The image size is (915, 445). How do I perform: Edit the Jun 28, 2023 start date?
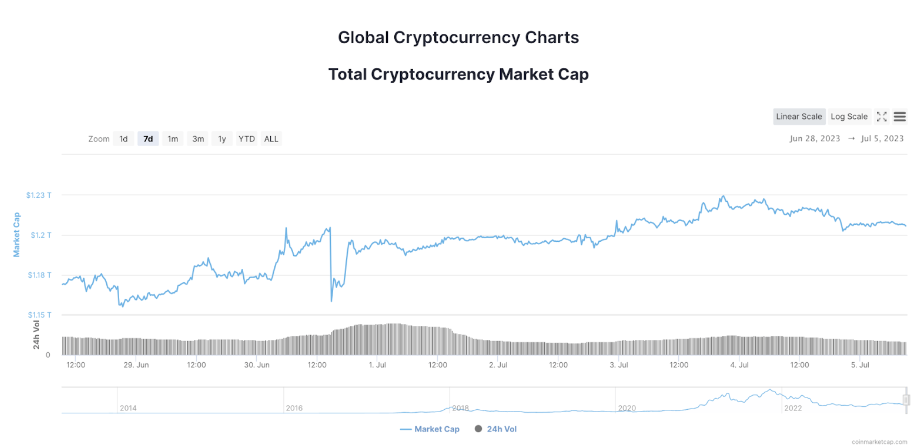coord(815,139)
